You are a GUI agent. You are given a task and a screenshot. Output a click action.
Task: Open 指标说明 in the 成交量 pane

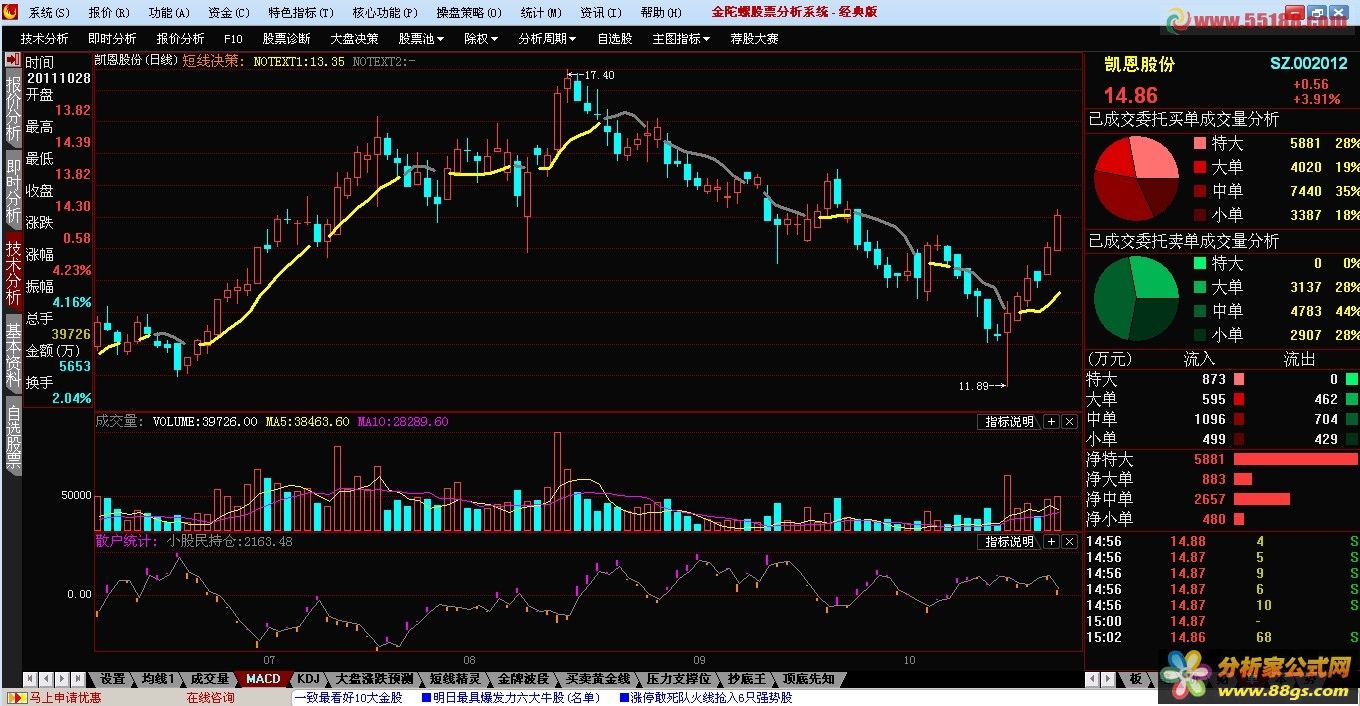pos(1009,422)
